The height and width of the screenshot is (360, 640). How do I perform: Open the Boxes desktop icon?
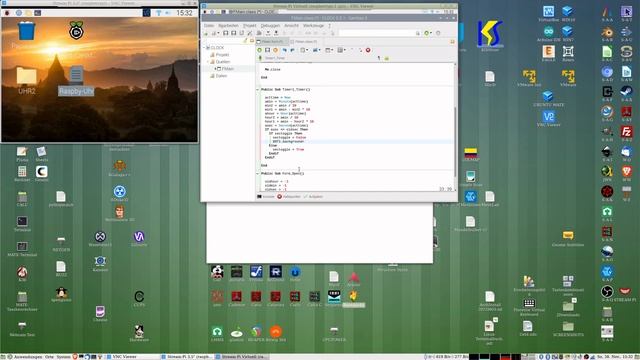coord(568,53)
